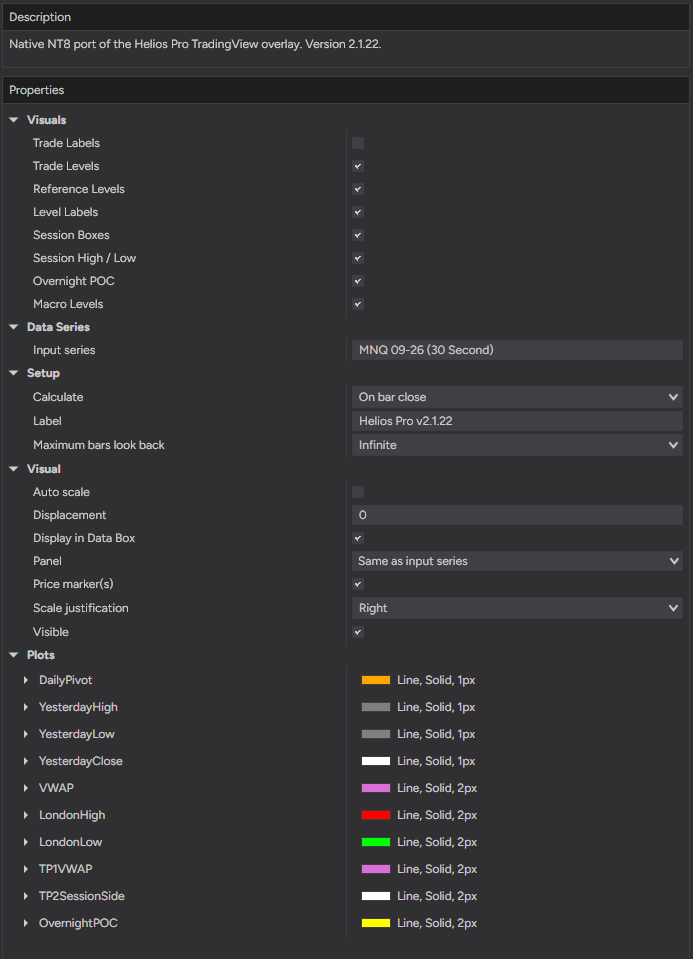Open Maximum bars look back dropdown

517,445
